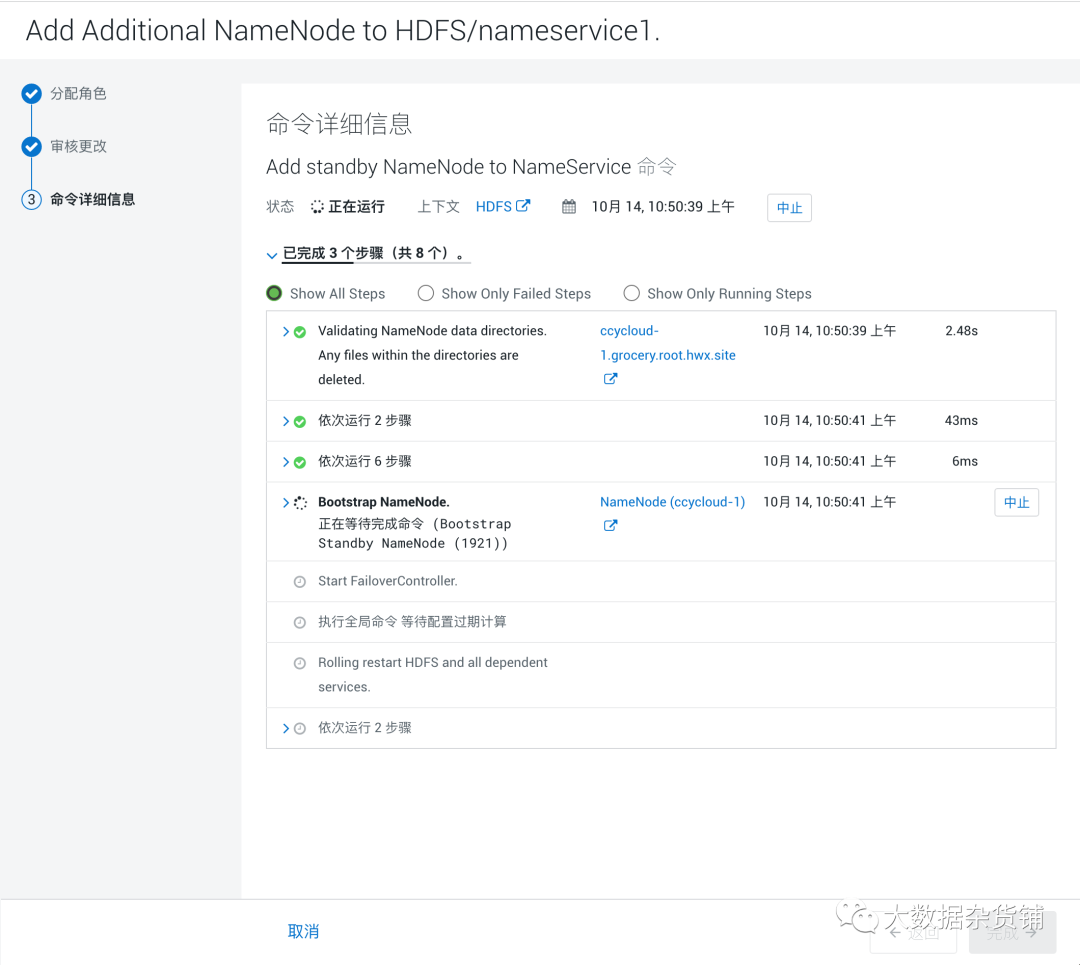Click the Bootstrap NameNode. step title
Viewport: 1080px width, 965px height.
click(384, 502)
